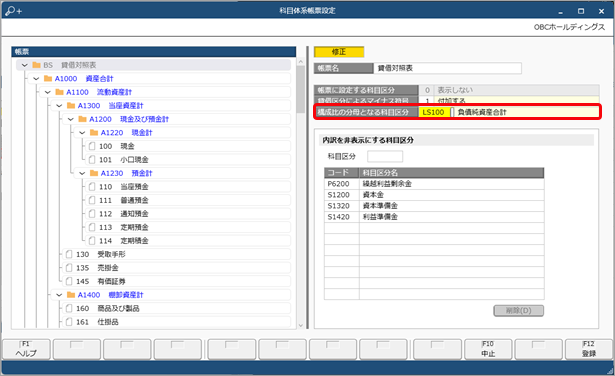Select table row S1420 利益準備金

point(434,217)
